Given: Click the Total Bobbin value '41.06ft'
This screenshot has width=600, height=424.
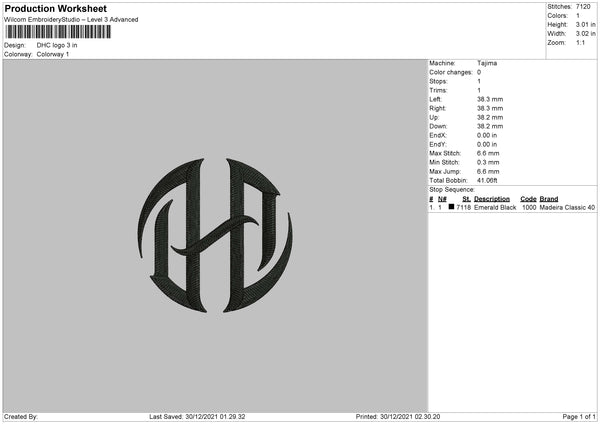Looking at the screenshot, I should tap(487, 181).
